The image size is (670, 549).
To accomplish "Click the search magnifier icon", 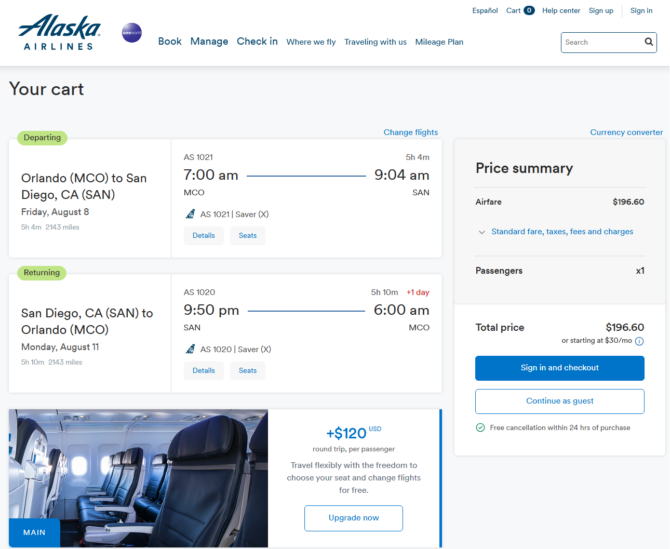I will 649,42.
